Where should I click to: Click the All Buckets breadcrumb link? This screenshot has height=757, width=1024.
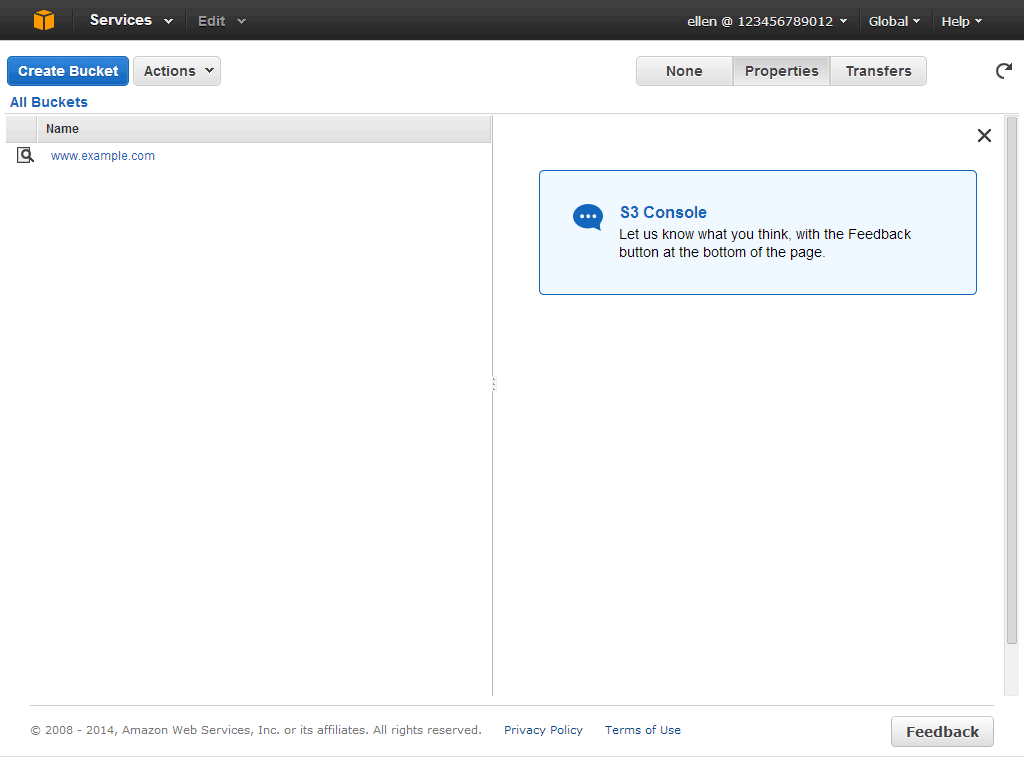pyautogui.click(x=49, y=102)
